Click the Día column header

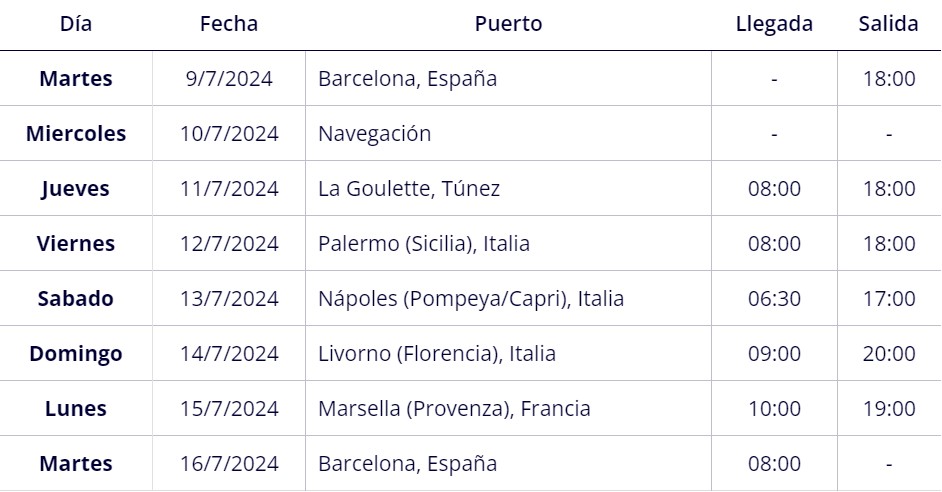tap(76, 23)
